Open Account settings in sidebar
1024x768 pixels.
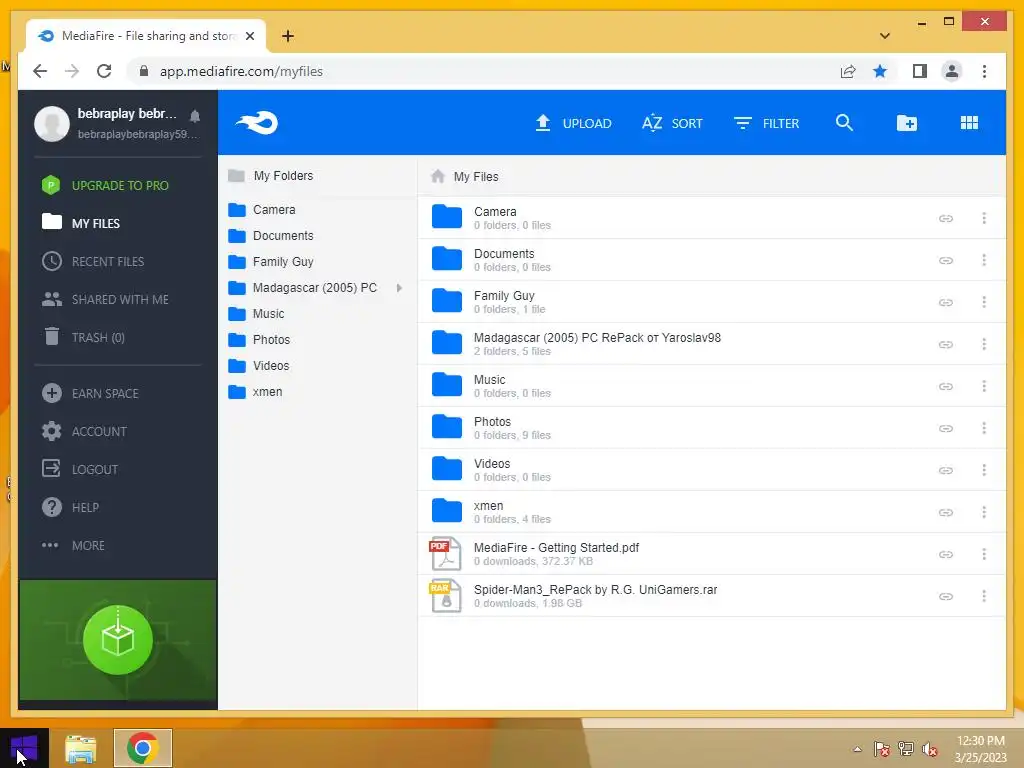pyautogui.click(x=84, y=431)
